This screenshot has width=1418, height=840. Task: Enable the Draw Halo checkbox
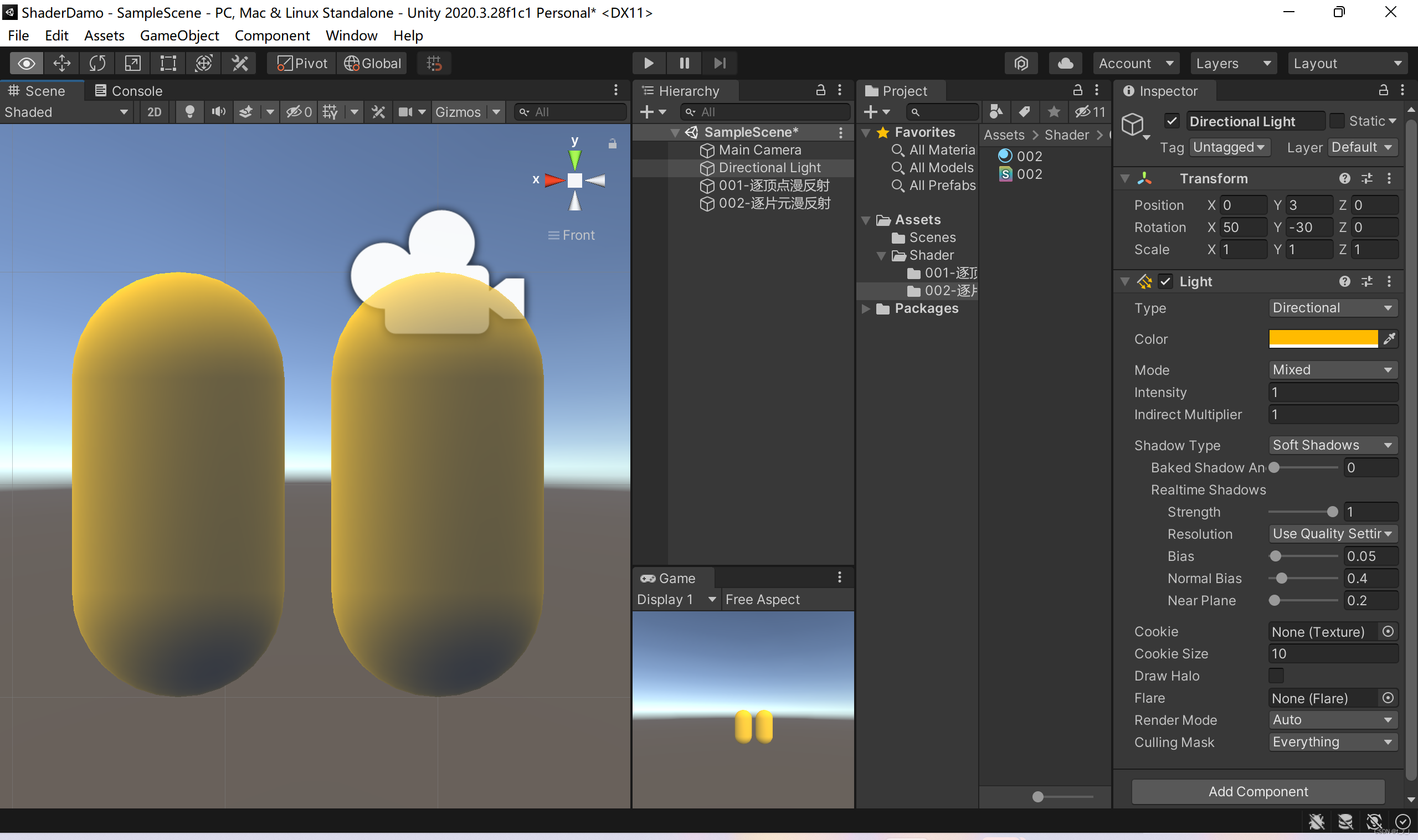[x=1276, y=676]
